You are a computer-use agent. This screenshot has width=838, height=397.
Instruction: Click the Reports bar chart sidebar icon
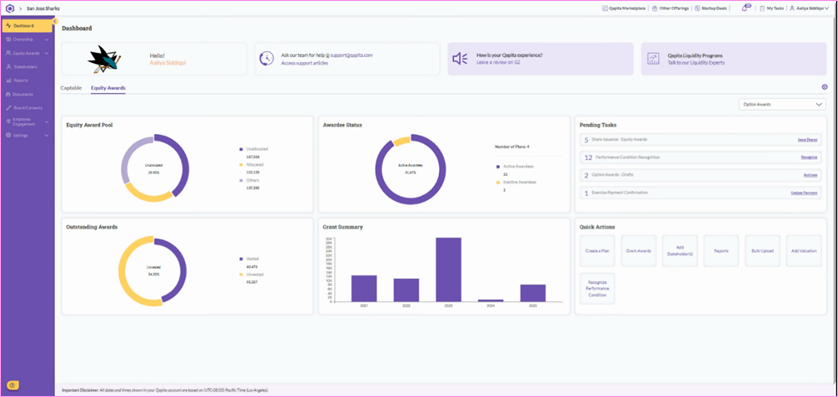(9, 81)
